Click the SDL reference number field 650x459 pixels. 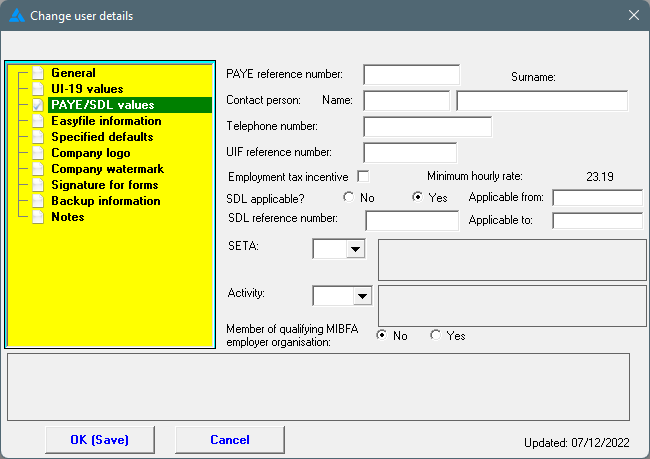[x=412, y=221]
